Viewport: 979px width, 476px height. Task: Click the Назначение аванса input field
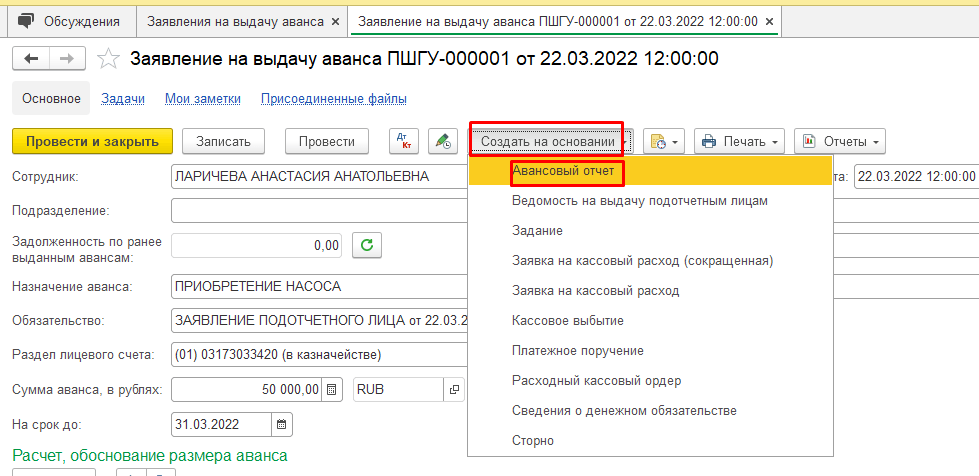[320, 287]
